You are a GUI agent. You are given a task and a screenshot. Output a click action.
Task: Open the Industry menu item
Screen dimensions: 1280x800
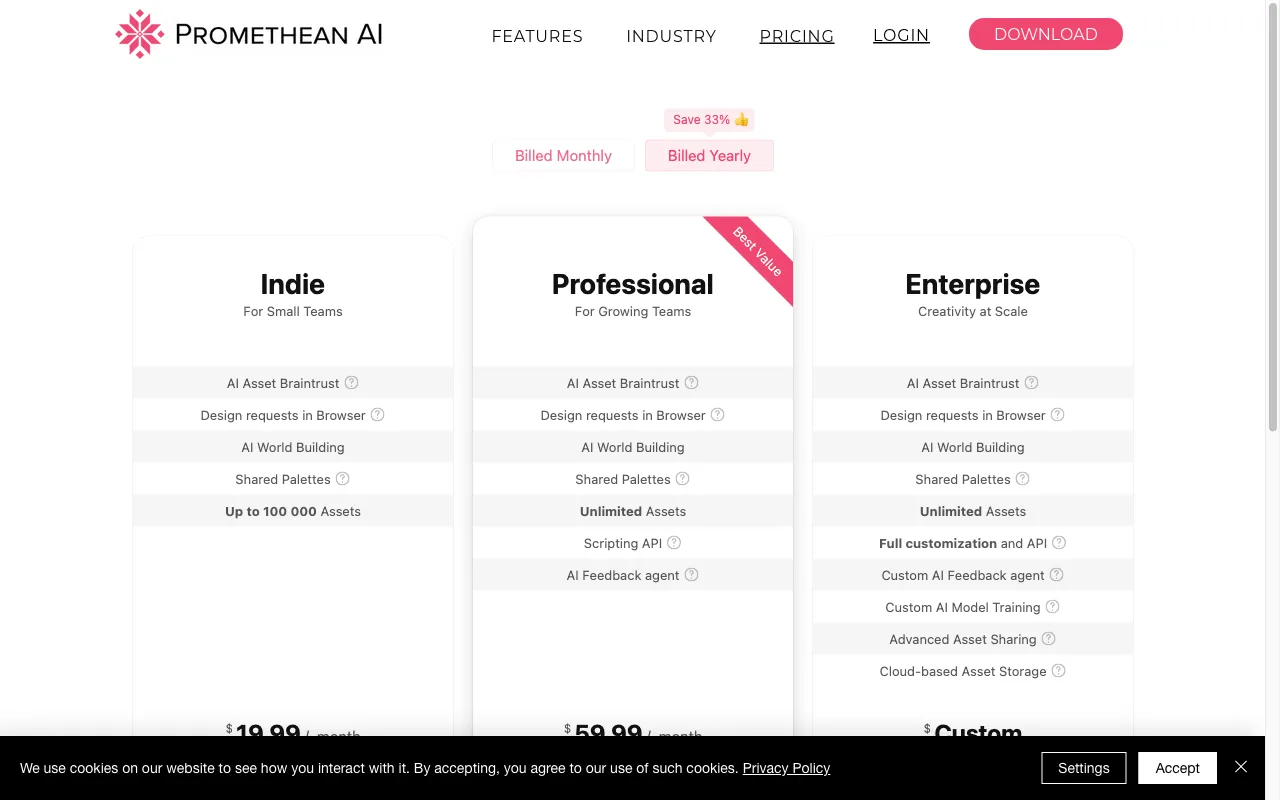tap(671, 36)
